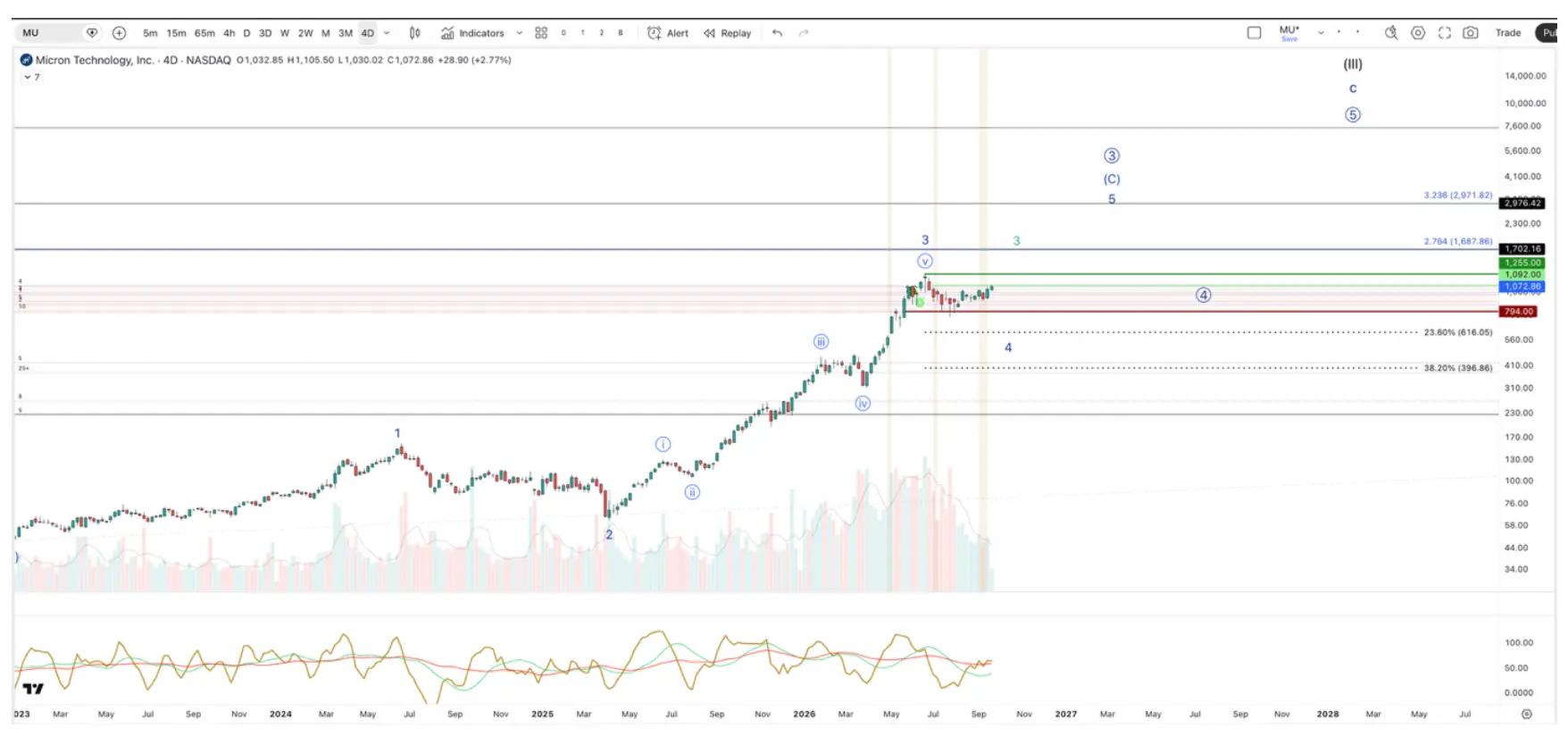Switch to the 65m timeframe

point(204,33)
